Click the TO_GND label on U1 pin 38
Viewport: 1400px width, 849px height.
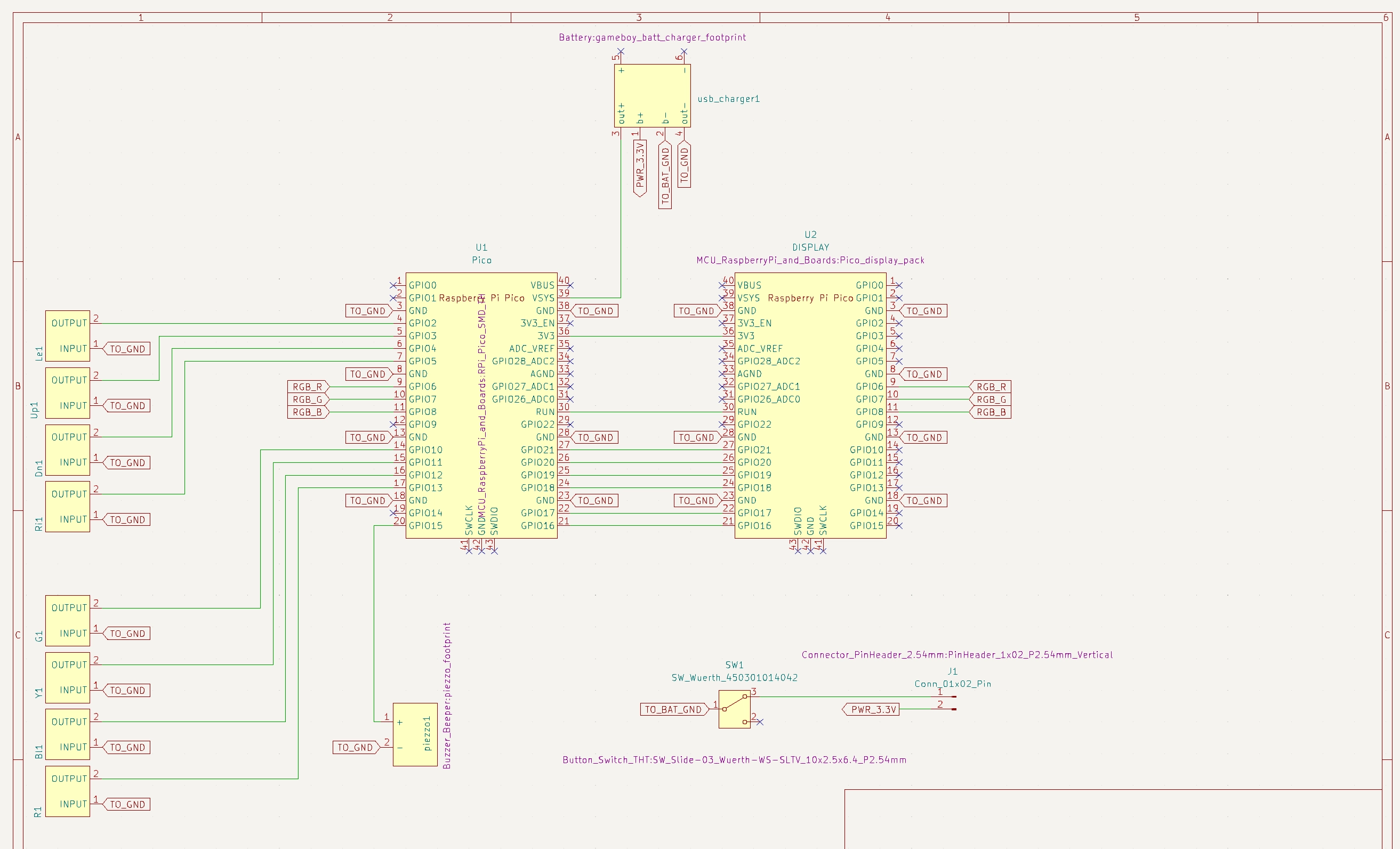(x=594, y=311)
